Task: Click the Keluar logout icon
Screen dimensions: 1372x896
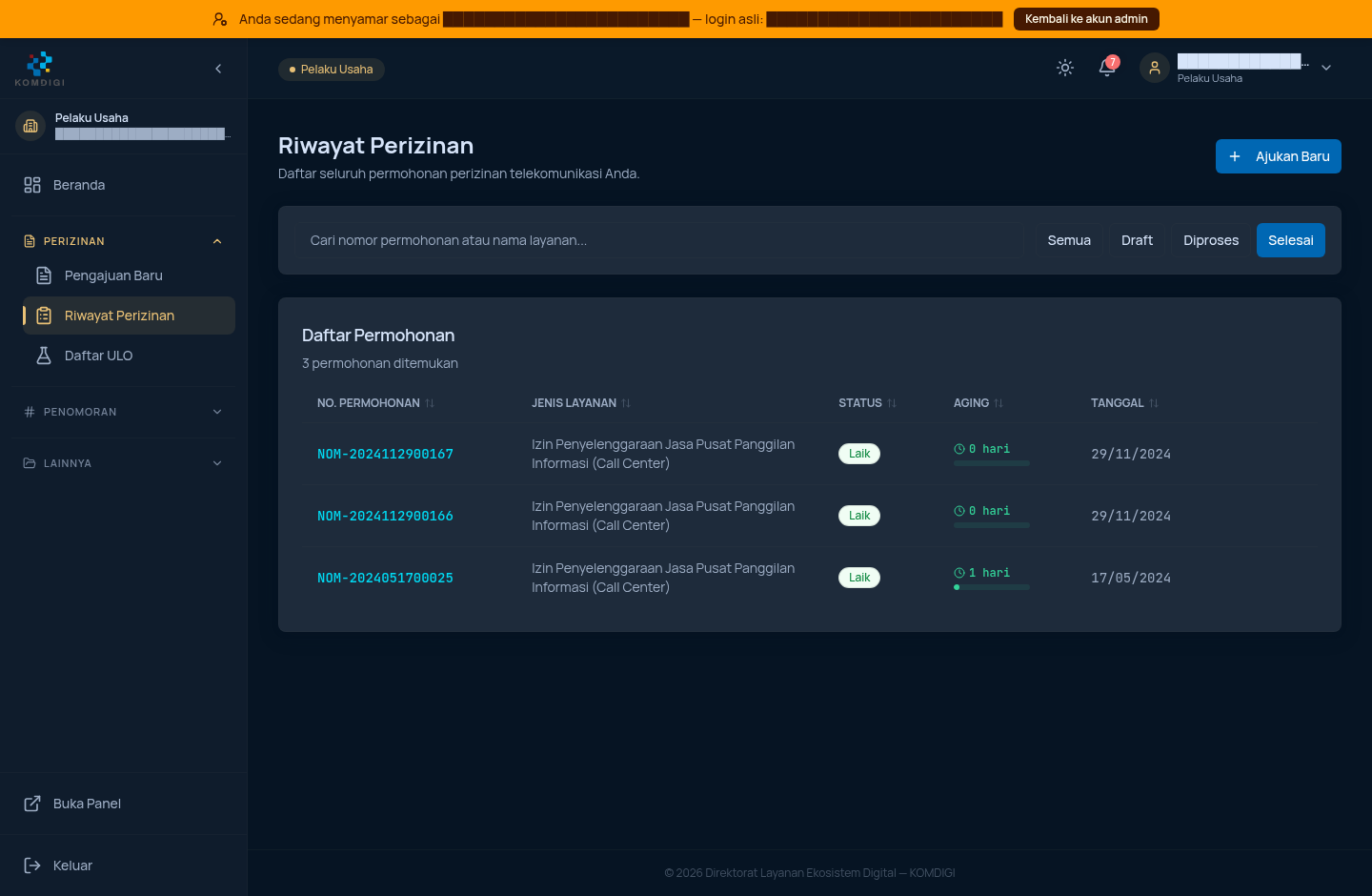Action: 32,865
